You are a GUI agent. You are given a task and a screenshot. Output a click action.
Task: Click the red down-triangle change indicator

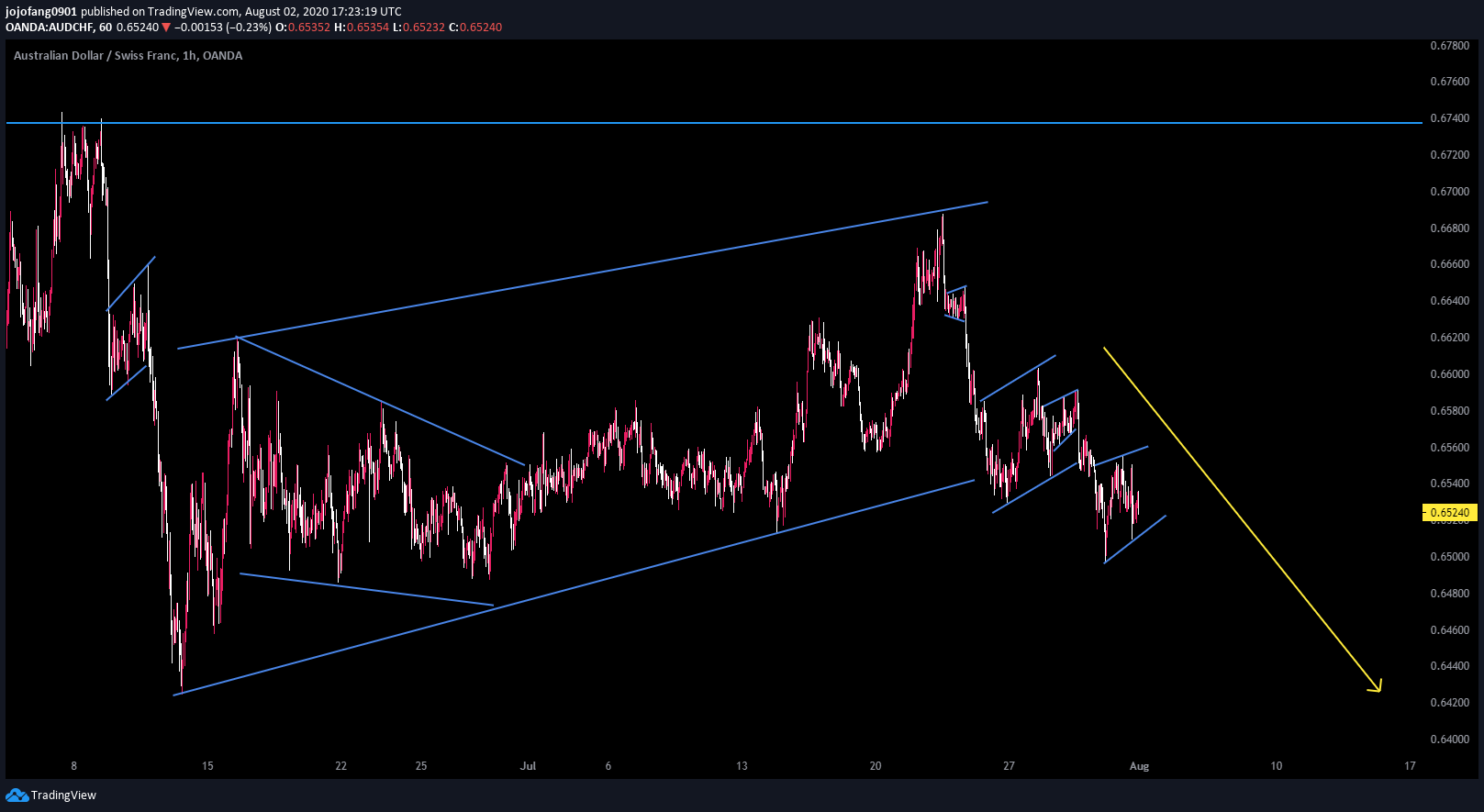166,28
